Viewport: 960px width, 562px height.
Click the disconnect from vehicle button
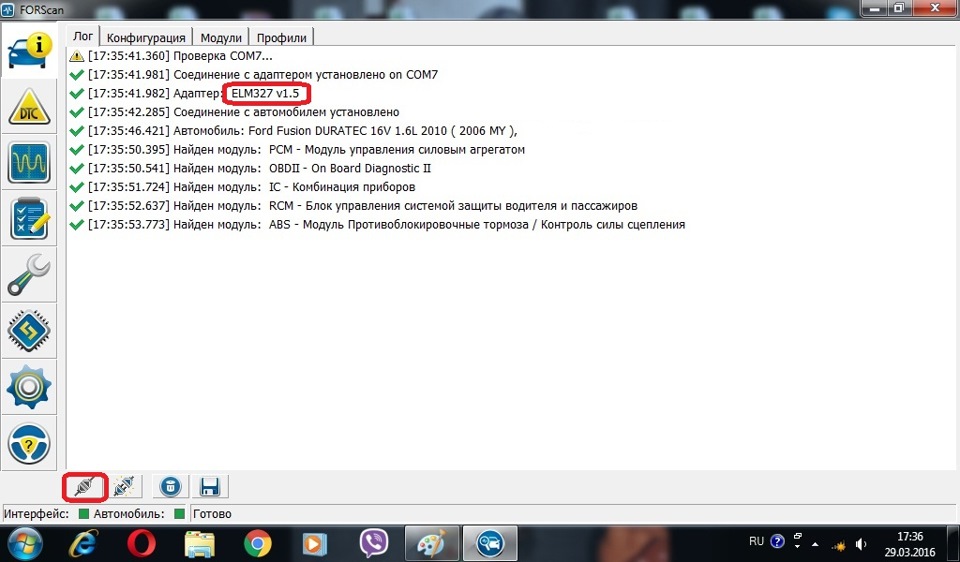[x=123, y=487]
